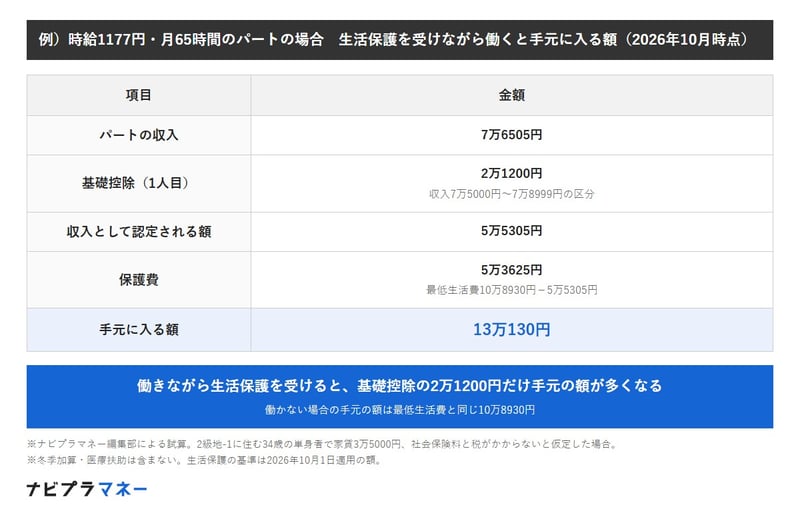Click the blue banner headline 働きながら生活保護を受けると

click(399, 385)
